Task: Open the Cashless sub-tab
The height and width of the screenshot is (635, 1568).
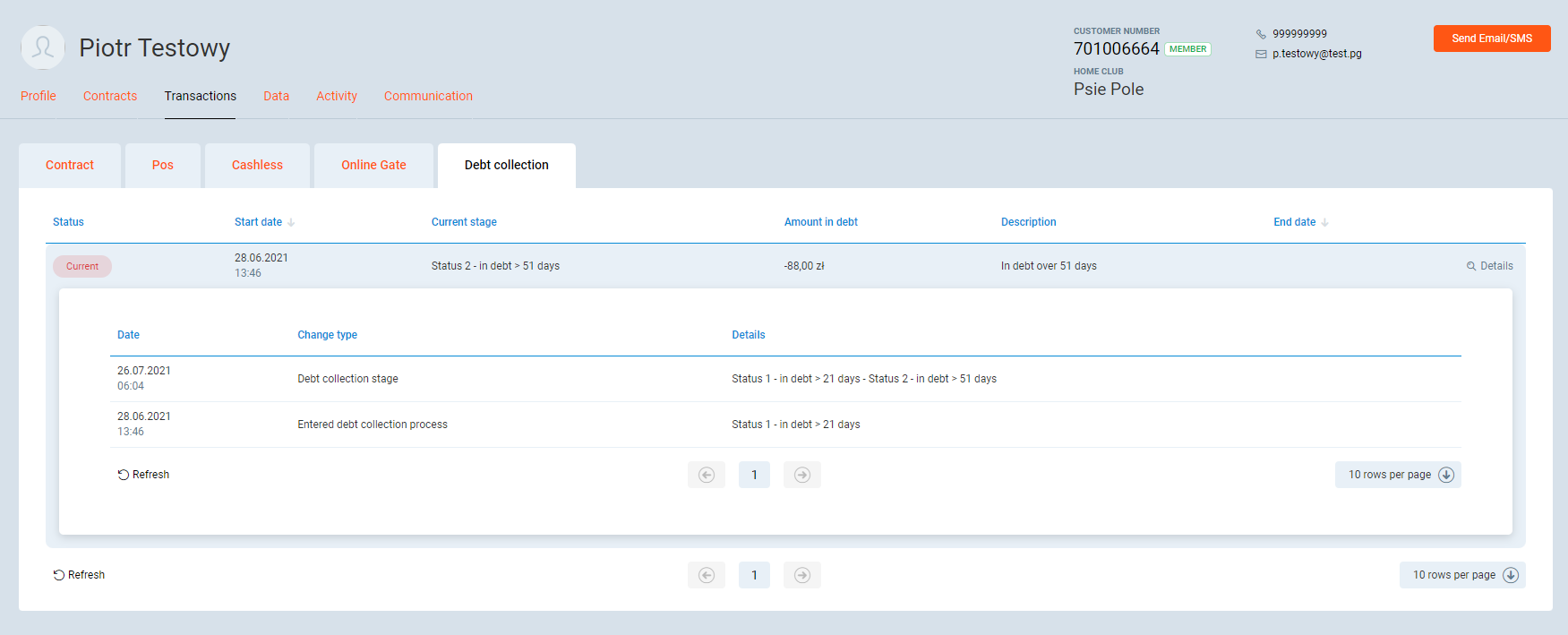Action: coord(257,165)
